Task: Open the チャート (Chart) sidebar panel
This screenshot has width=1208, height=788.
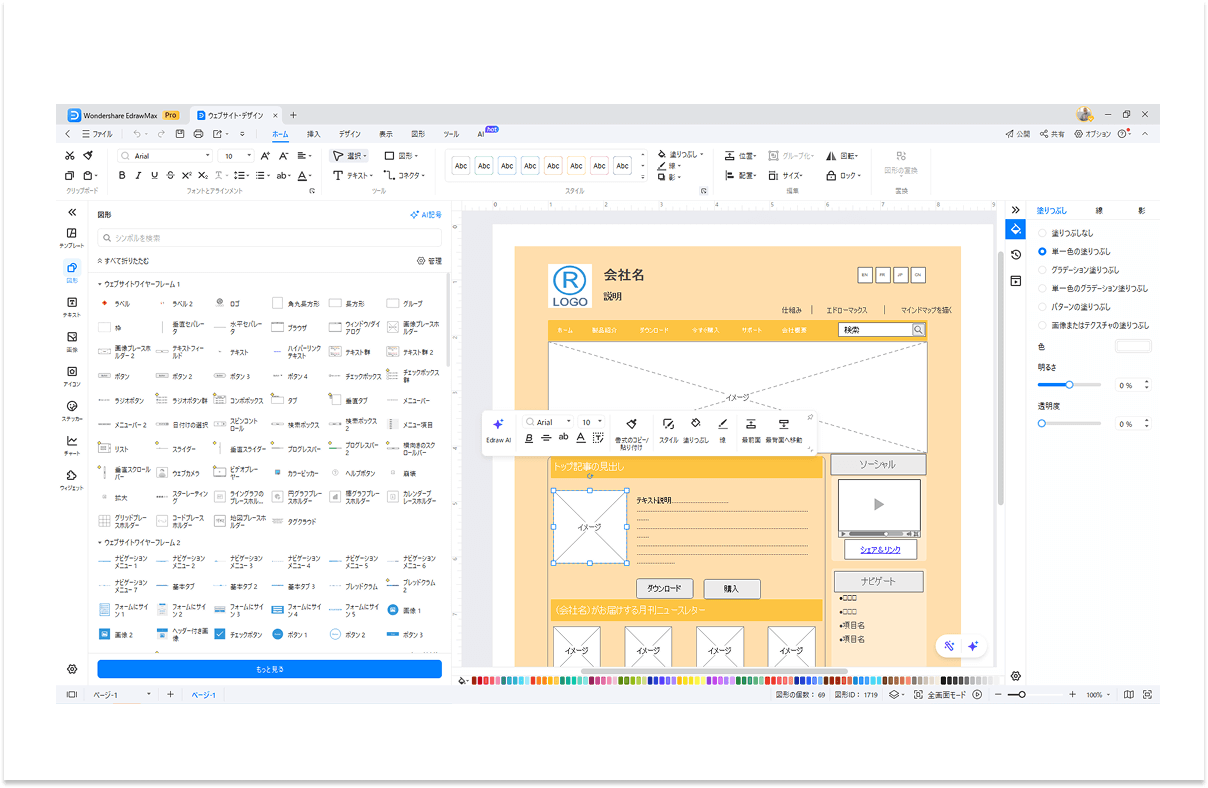Action: [72, 444]
